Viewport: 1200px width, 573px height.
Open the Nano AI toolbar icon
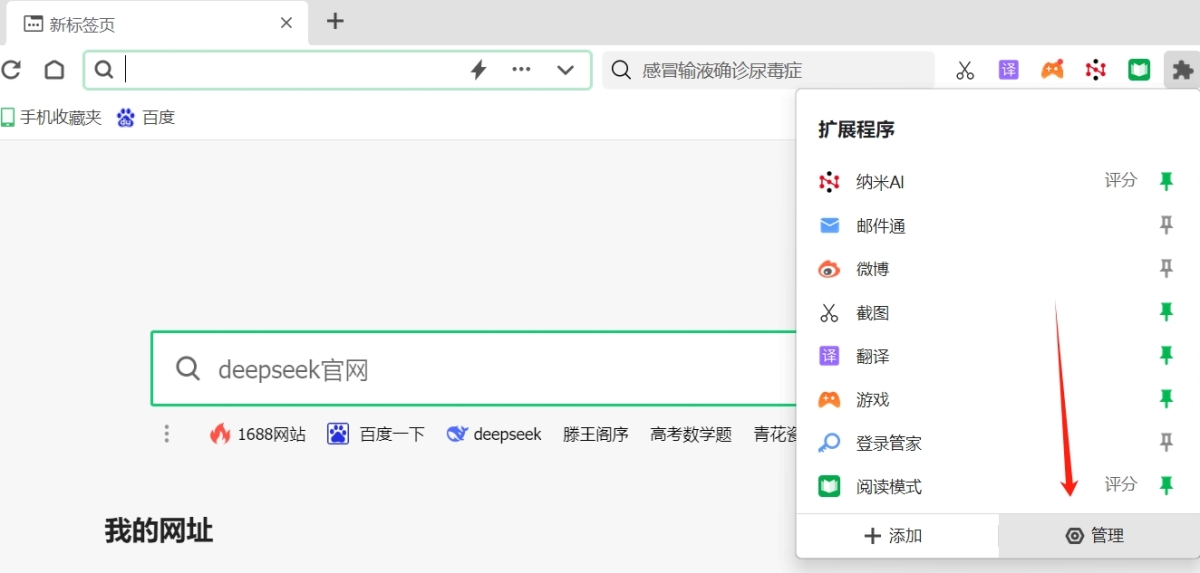[x=1096, y=70]
